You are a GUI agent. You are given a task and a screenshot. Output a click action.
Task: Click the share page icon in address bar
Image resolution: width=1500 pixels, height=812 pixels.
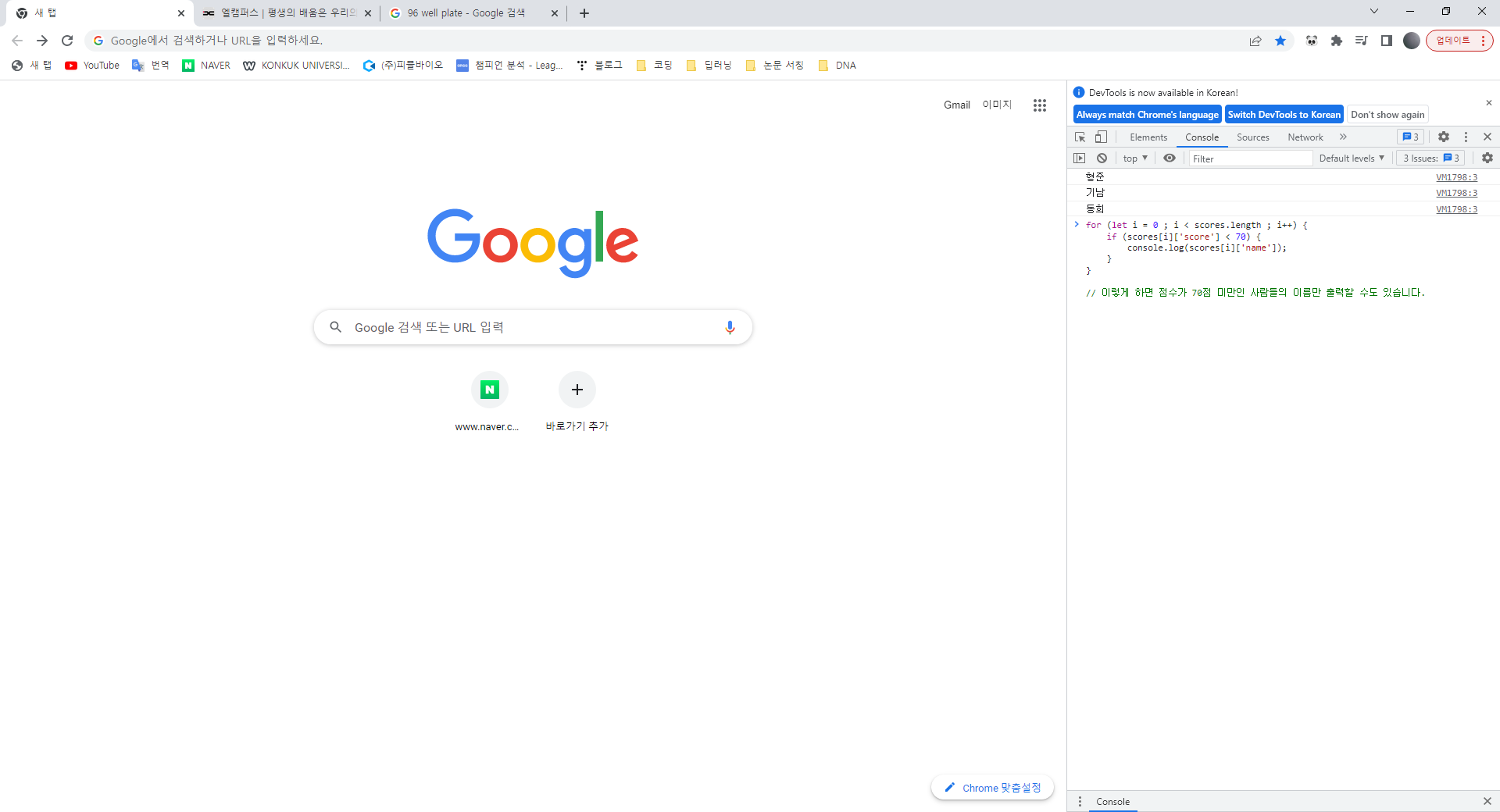[1255, 41]
